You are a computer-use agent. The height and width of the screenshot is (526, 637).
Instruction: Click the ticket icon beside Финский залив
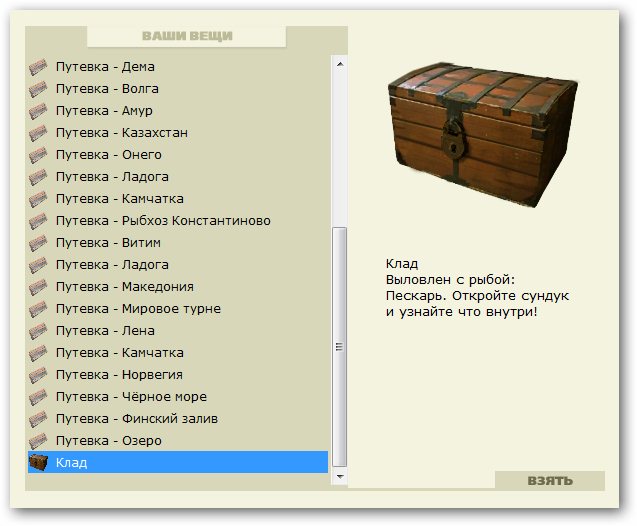[38, 419]
